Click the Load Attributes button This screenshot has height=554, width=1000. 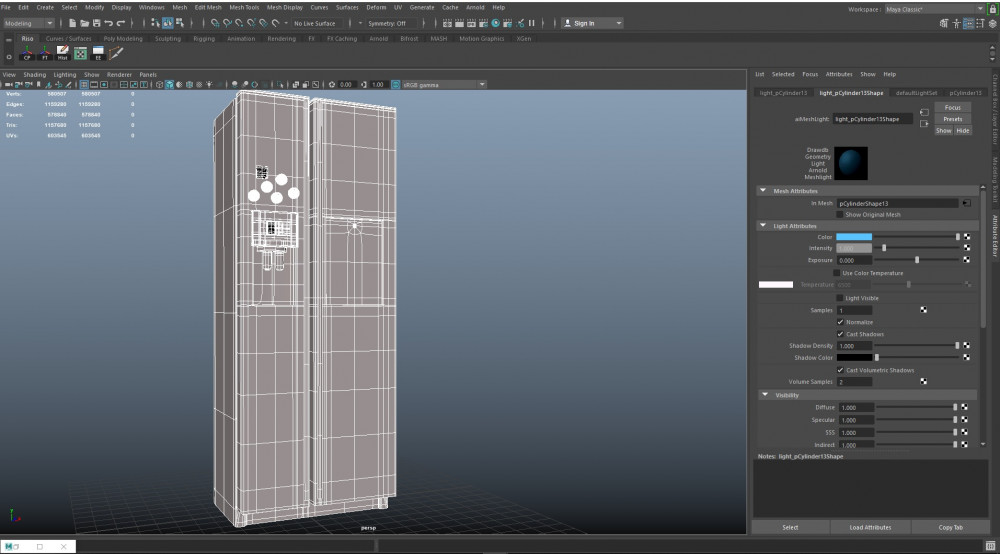pos(869,527)
